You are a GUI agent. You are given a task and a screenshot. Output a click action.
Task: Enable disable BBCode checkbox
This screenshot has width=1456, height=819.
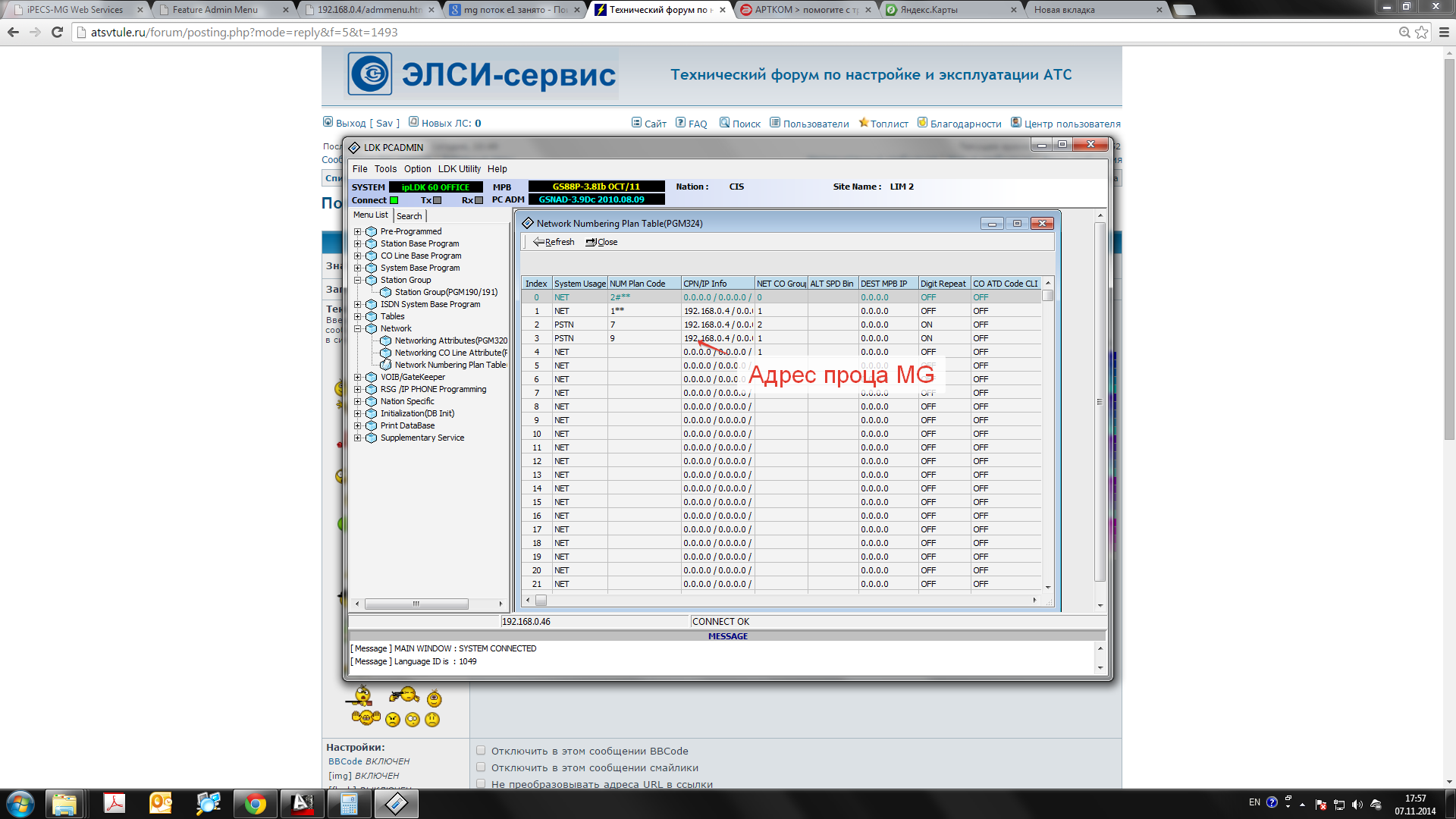click(x=481, y=751)
